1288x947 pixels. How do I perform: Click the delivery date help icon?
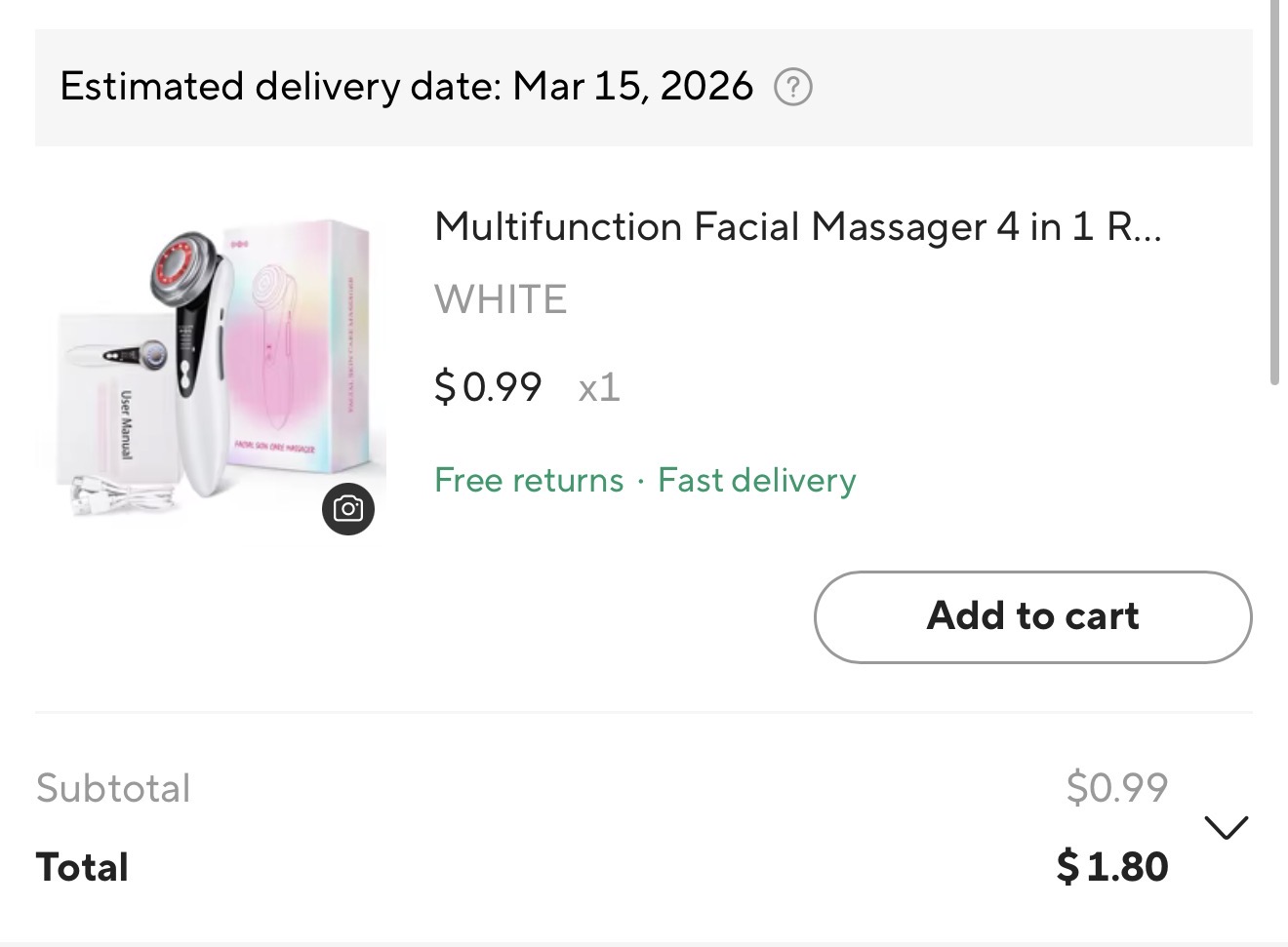click(x=792, y=88)
